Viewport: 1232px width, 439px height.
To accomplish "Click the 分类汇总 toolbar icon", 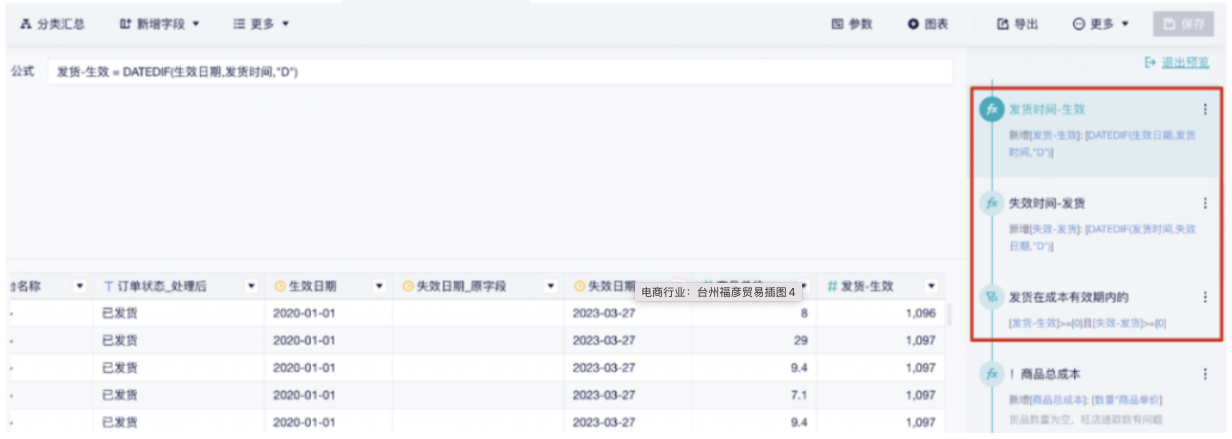I will [26, 23].
